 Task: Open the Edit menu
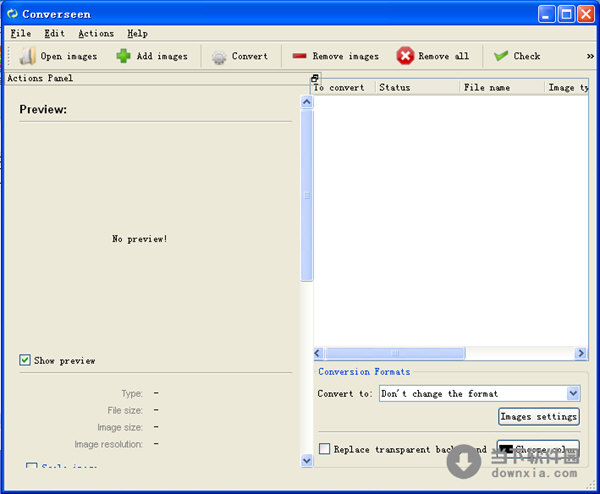[x=54, y=34]
